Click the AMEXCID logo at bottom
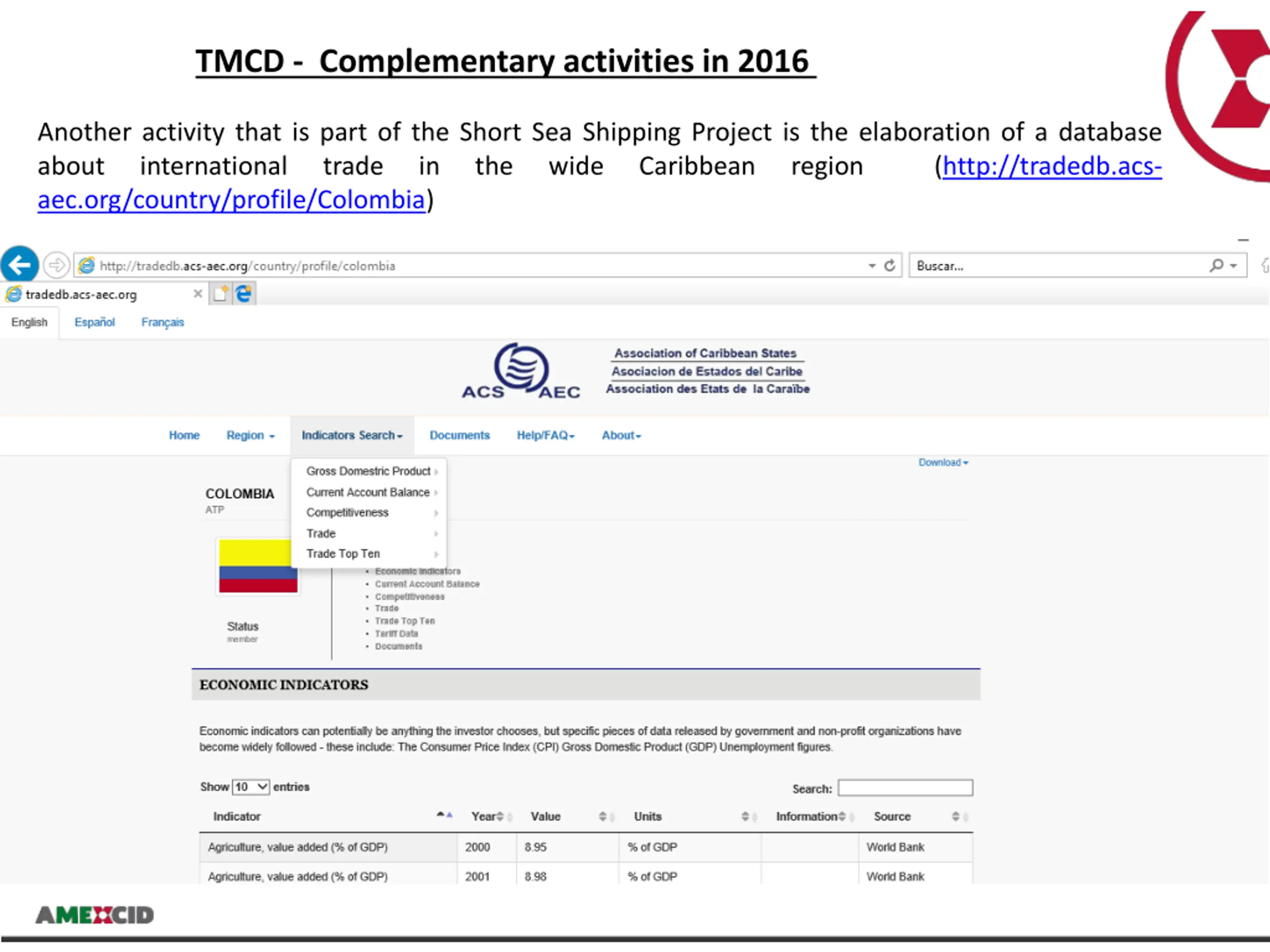 [95, 915]
